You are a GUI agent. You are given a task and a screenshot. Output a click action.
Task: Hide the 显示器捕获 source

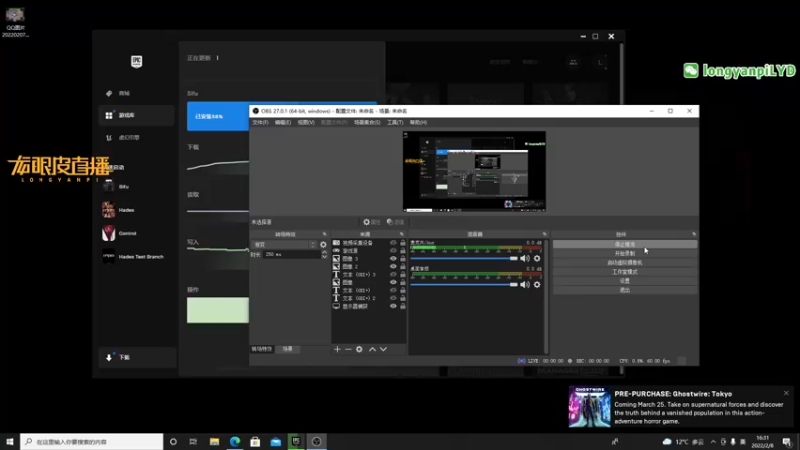tap(393, 306)
